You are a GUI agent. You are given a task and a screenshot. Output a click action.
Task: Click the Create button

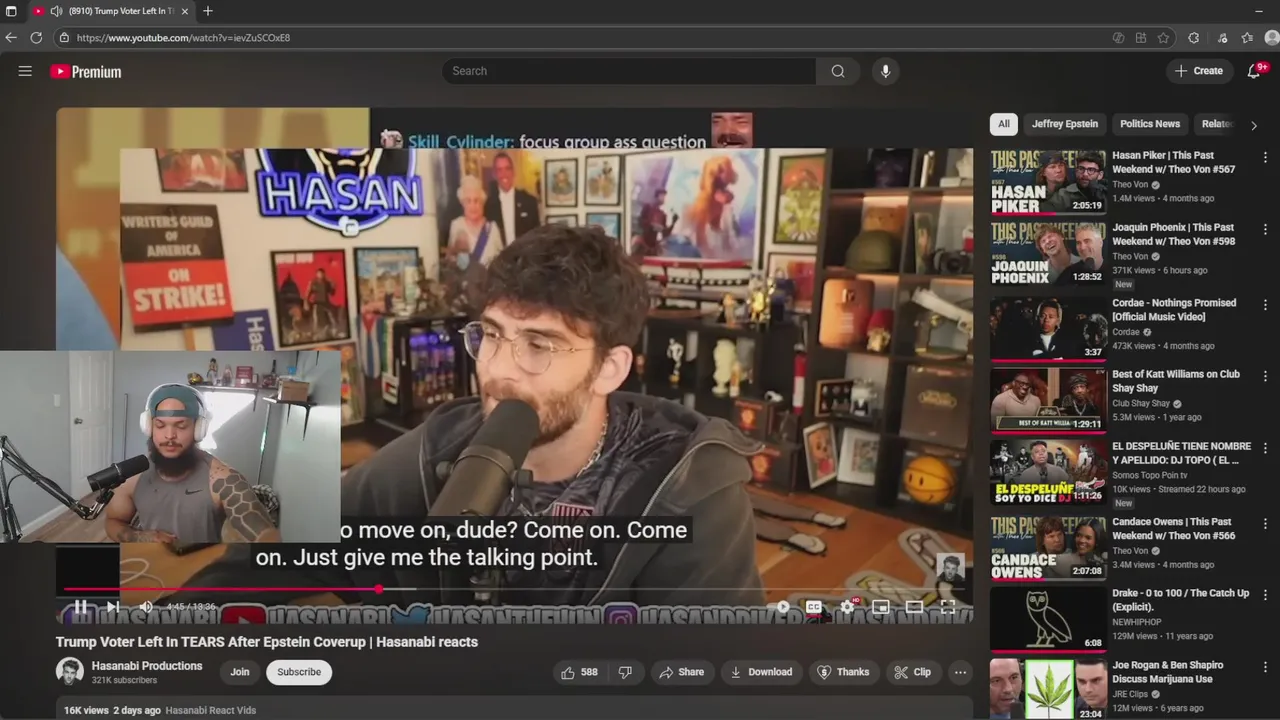click(x=1198, y=71)
